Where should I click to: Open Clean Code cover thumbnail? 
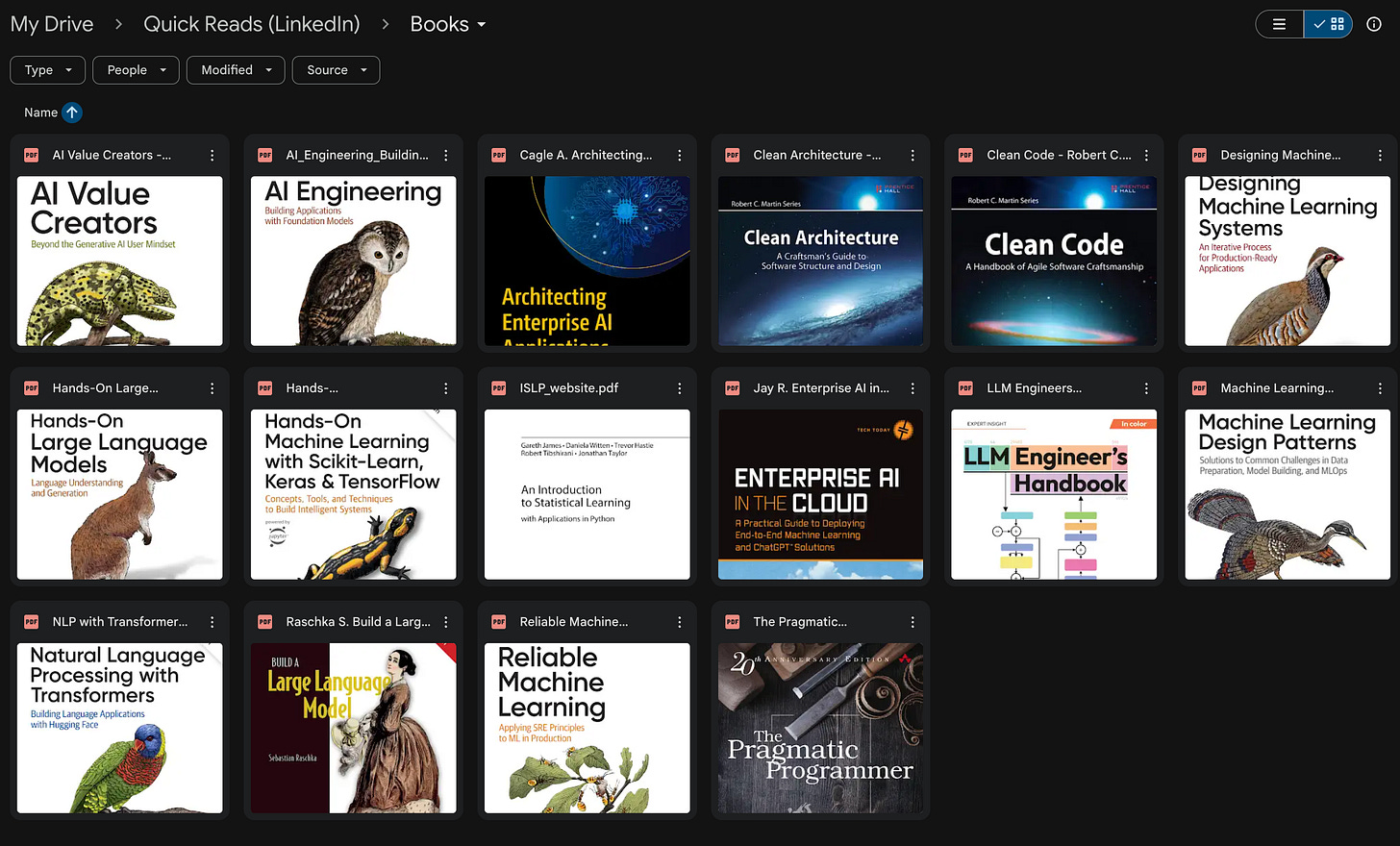click(1055, 261)
